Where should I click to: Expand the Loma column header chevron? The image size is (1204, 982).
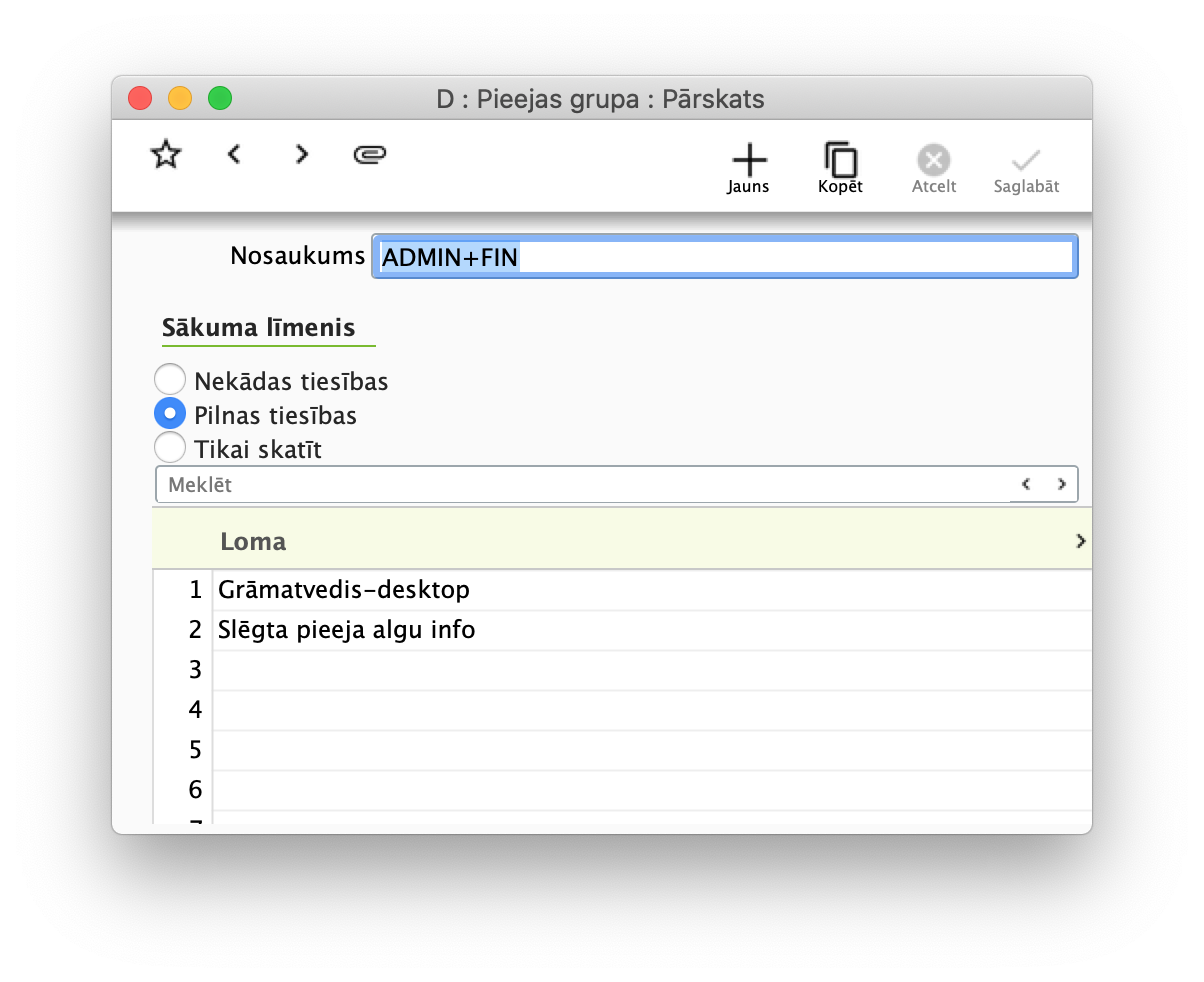point(1080,540)
